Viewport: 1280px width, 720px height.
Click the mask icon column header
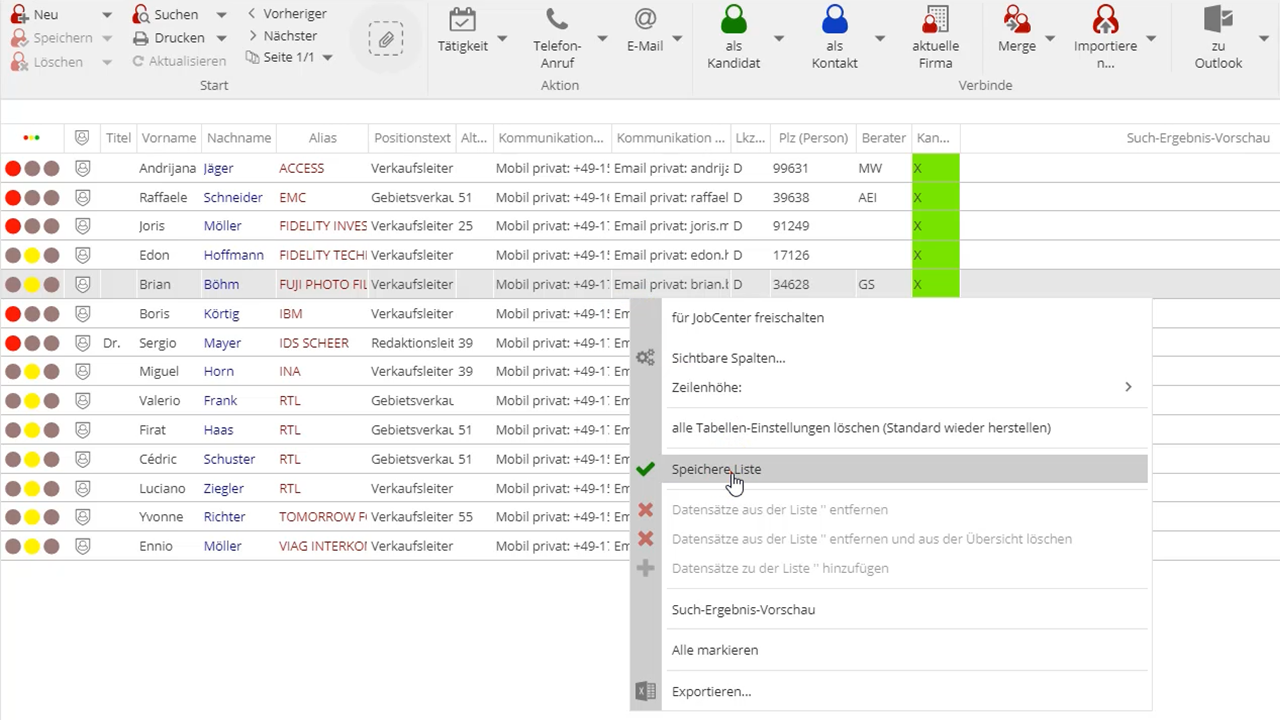click(x=83, y=138)
